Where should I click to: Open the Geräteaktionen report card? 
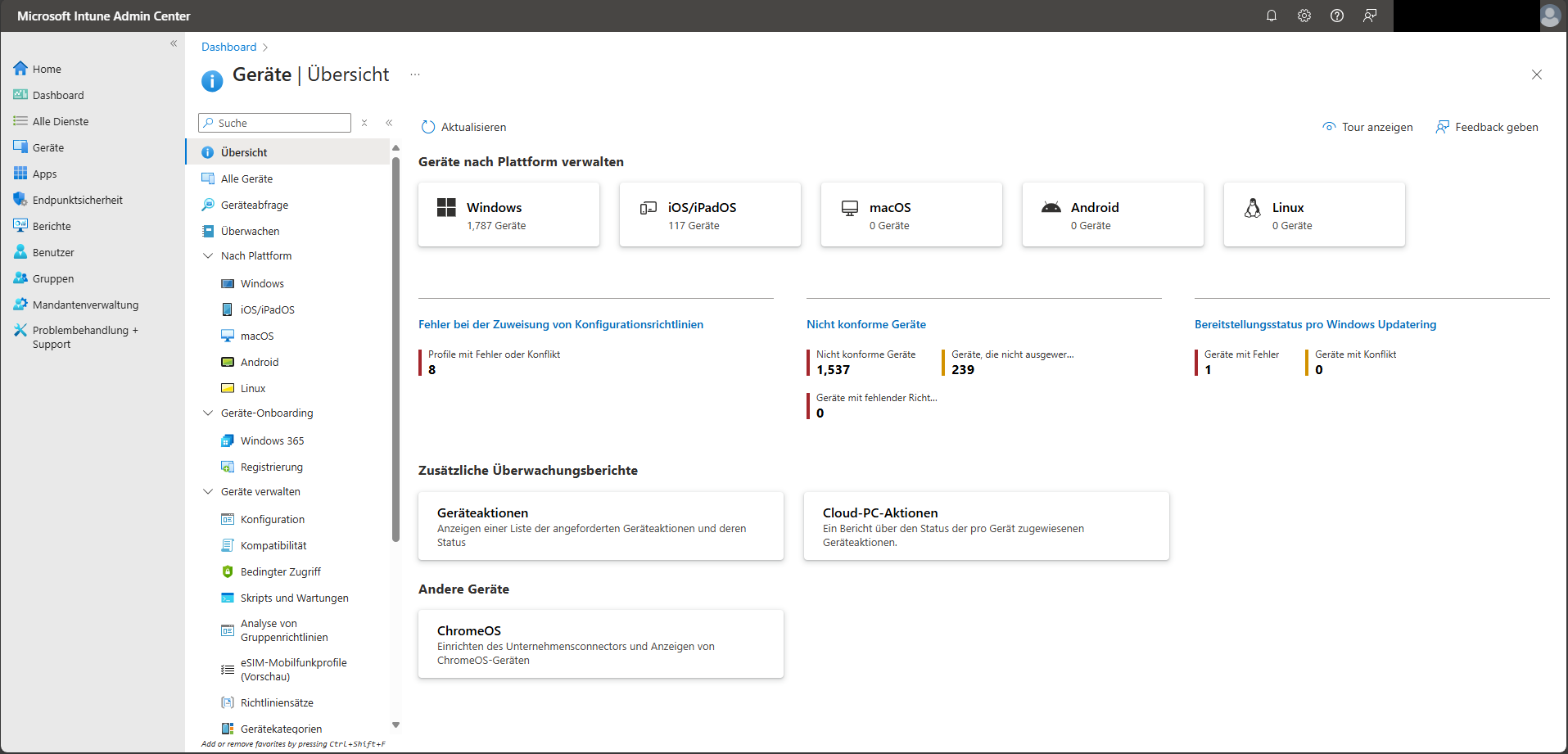601,526
